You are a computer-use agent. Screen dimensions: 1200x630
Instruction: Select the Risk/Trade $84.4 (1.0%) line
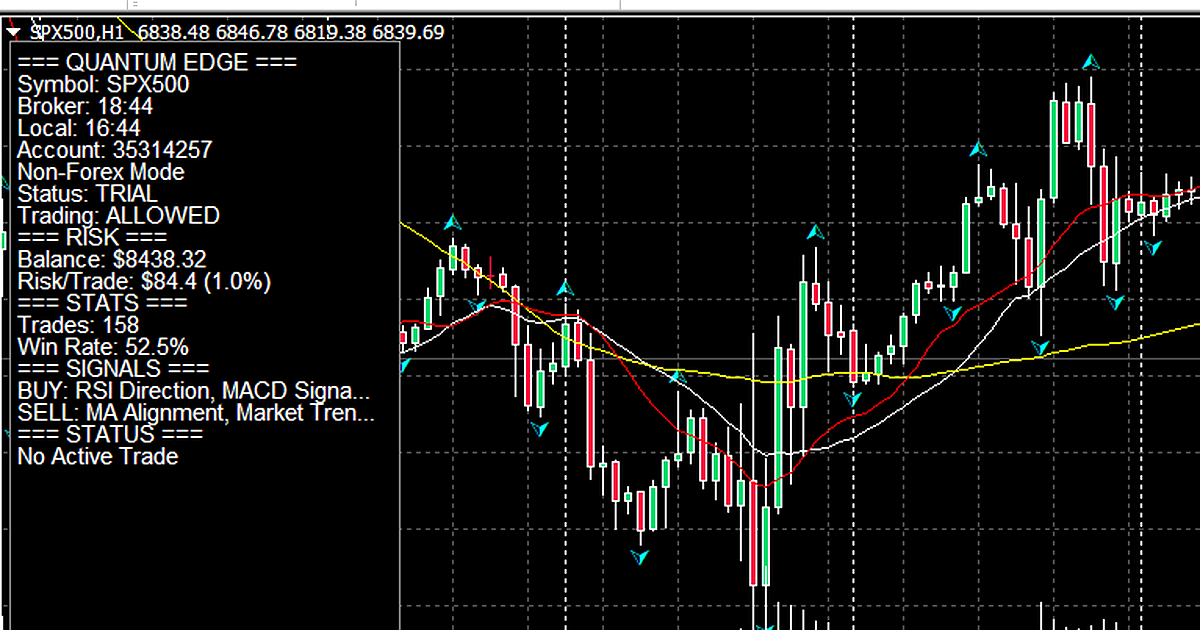144,282
